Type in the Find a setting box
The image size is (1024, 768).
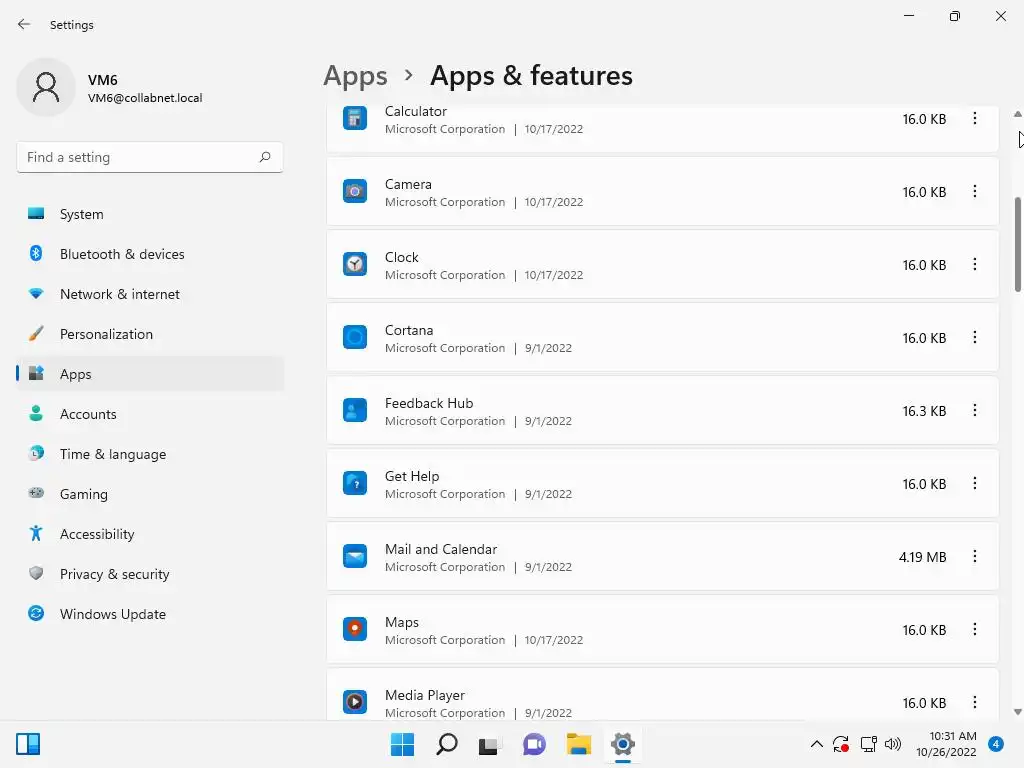(138, 157)
